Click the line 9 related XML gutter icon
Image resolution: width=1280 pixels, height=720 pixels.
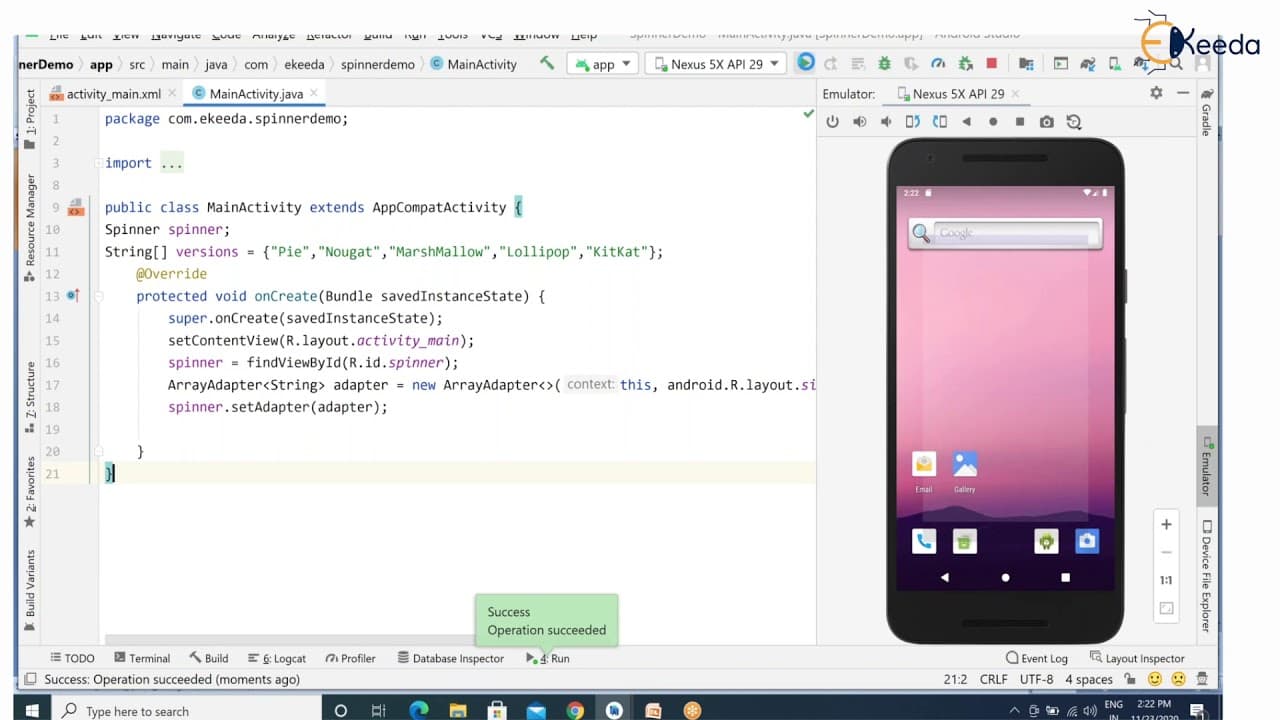[75, 208]
